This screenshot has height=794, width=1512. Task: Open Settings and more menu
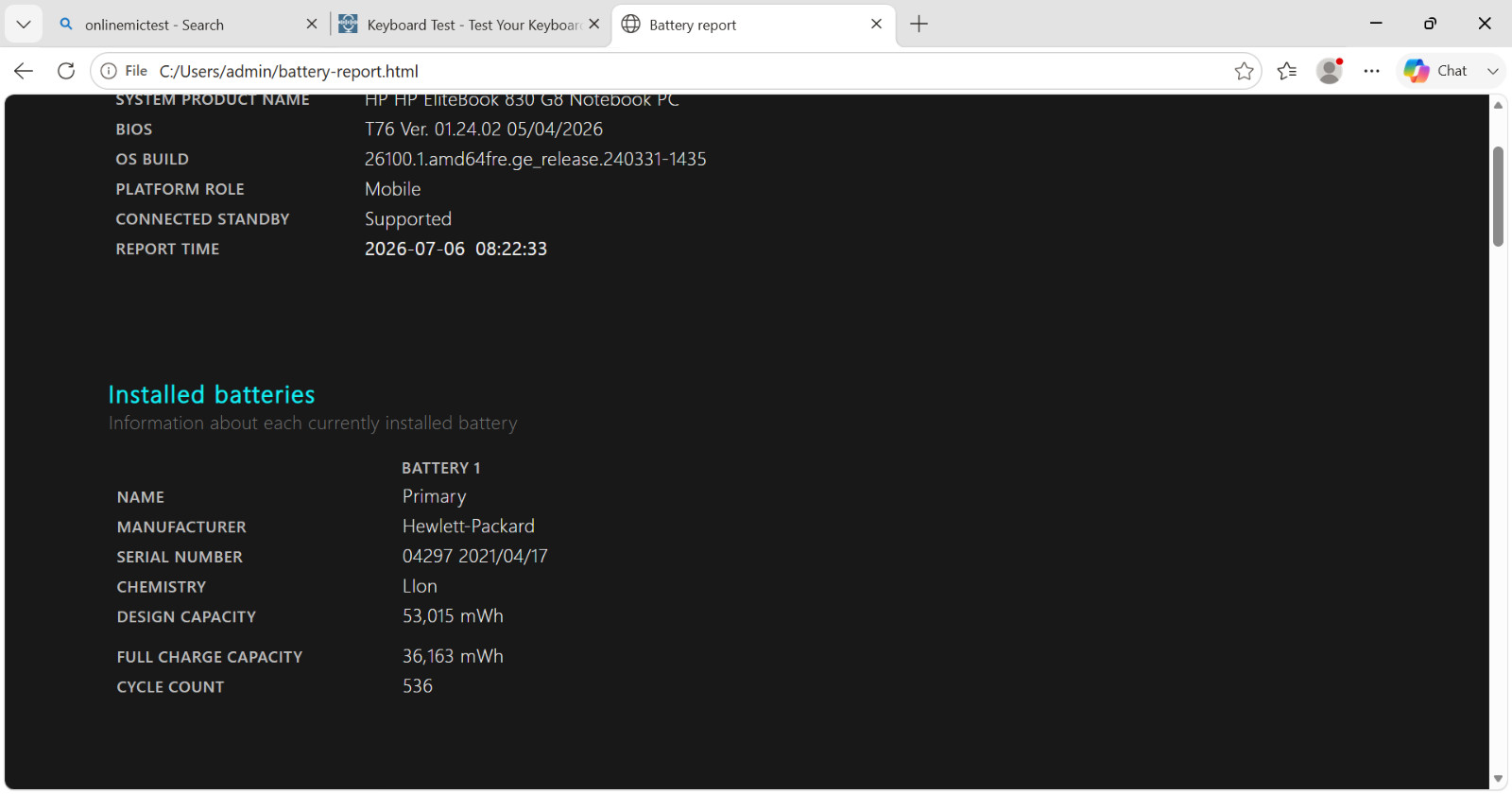click(1372, 71)
